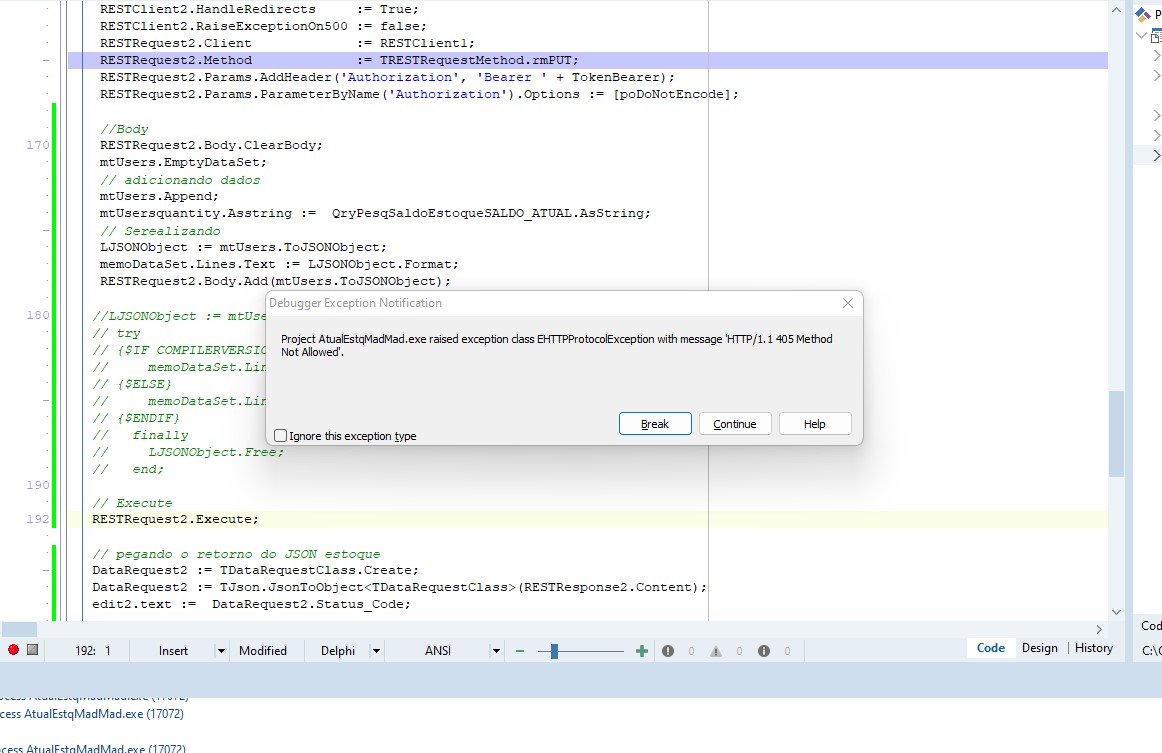Switch to the Design tab
1162x753 pixels.
tap(1040, 648)
